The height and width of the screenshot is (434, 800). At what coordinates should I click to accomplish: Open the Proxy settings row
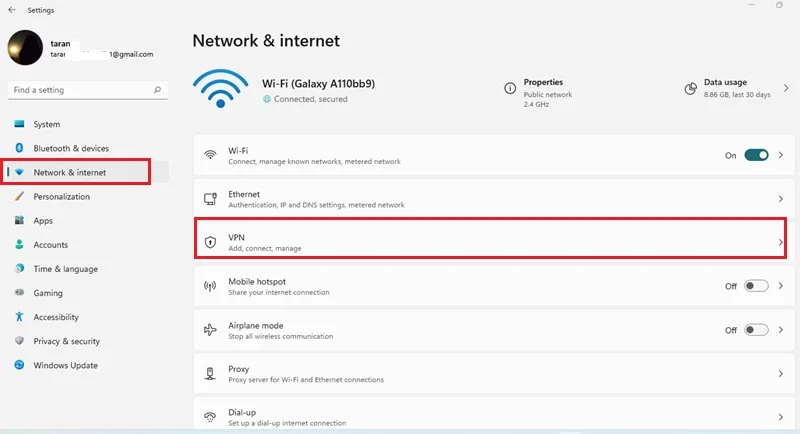coord(494,374)
